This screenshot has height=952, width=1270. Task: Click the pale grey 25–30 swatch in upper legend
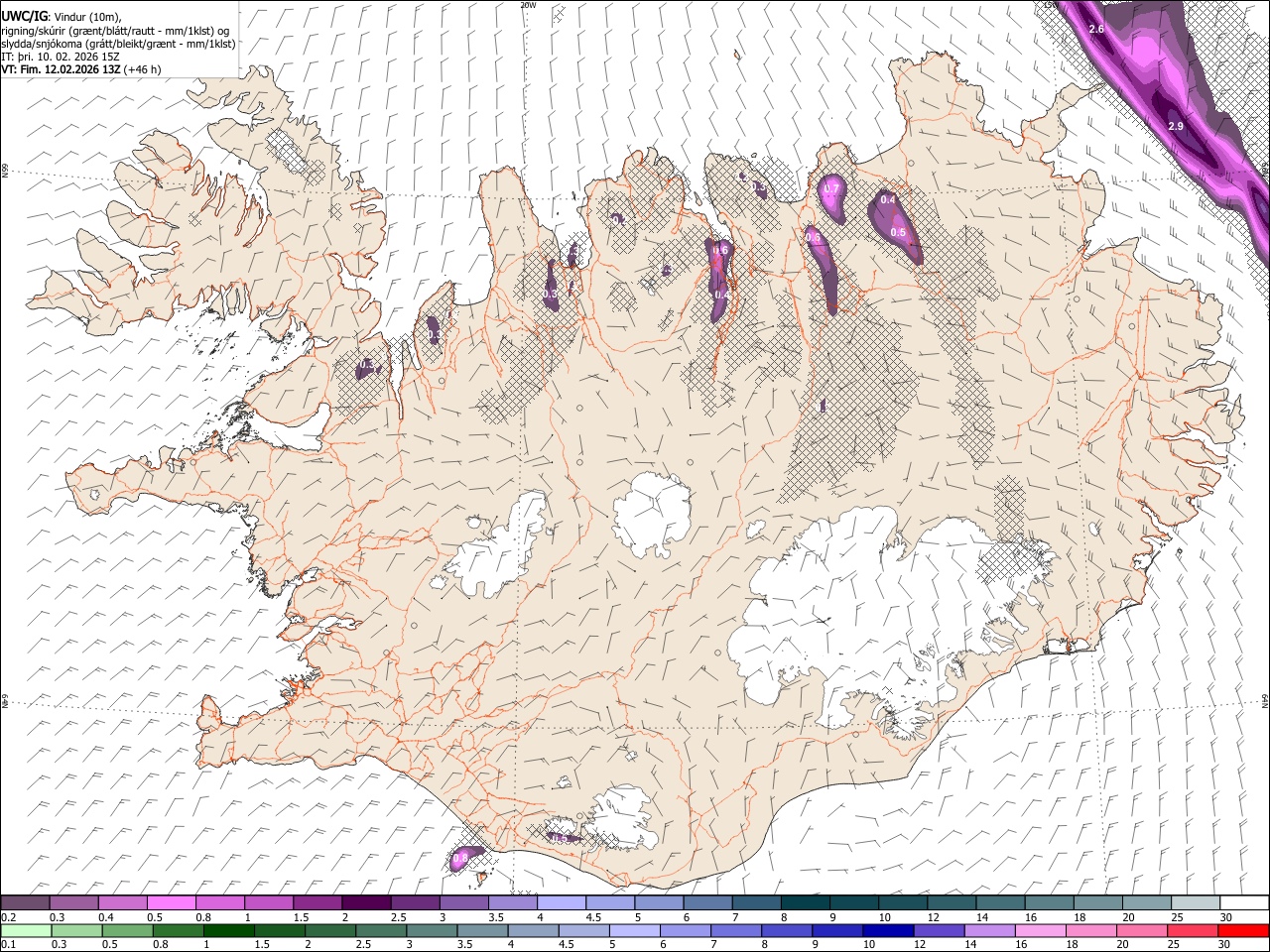(1195, 903)
